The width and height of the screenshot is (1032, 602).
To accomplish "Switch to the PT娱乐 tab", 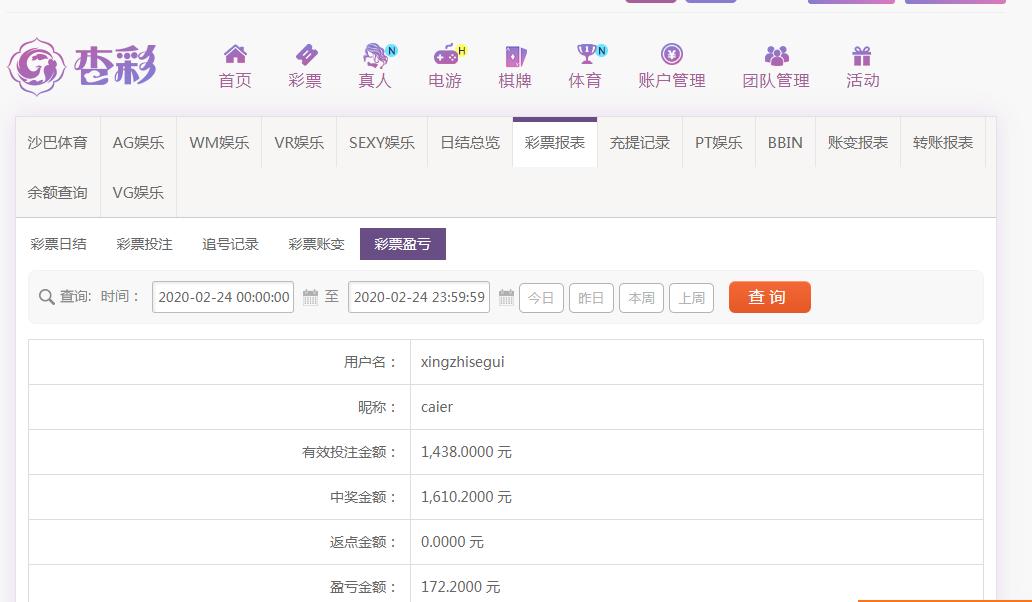I will [x=719, y=143].
